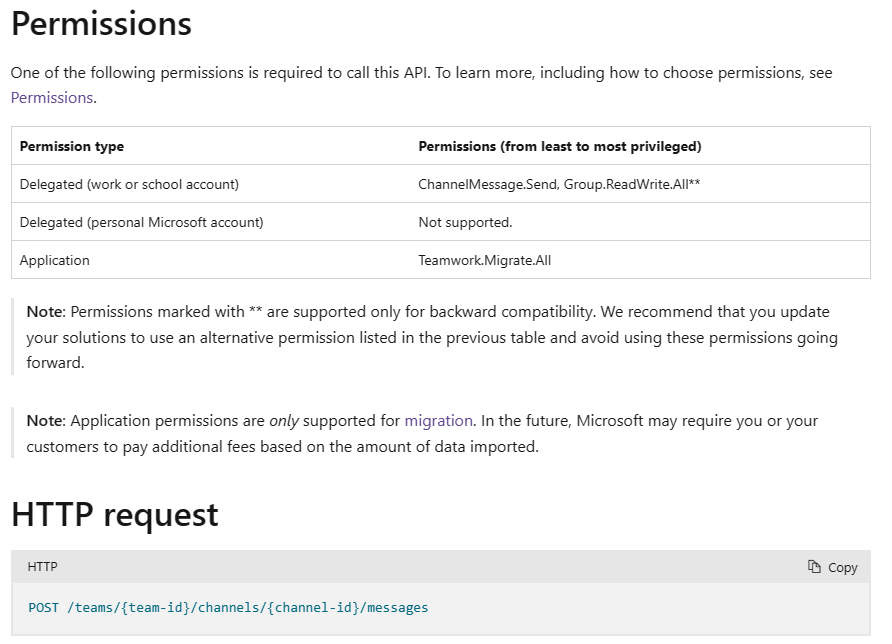Select the Application permission type cell

[x=55, y=260]
